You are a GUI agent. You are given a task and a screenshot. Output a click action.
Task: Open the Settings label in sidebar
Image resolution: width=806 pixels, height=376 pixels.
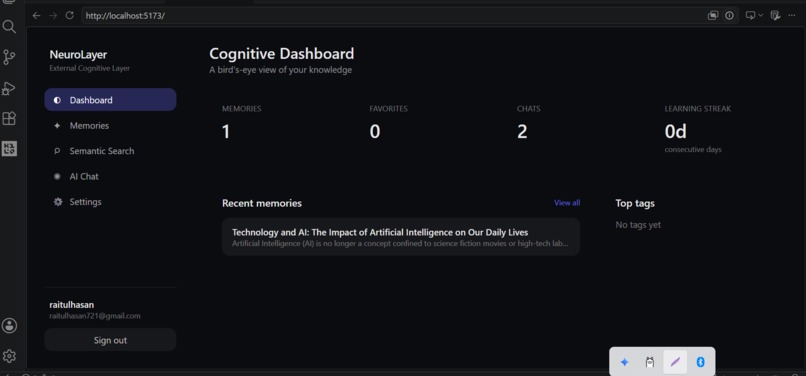tap(85, 202)
